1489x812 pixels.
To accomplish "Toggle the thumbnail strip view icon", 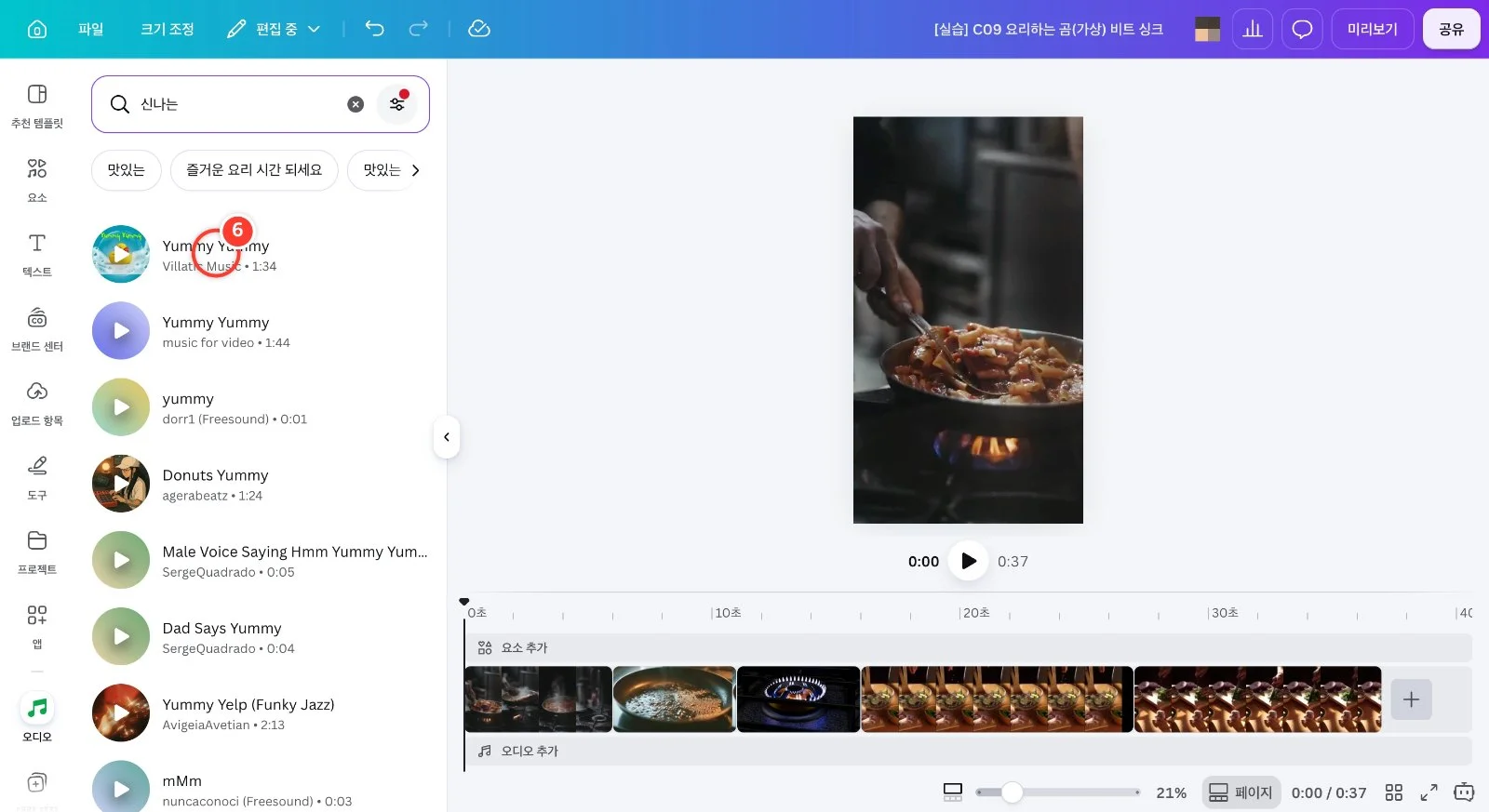I will [953, 792].
